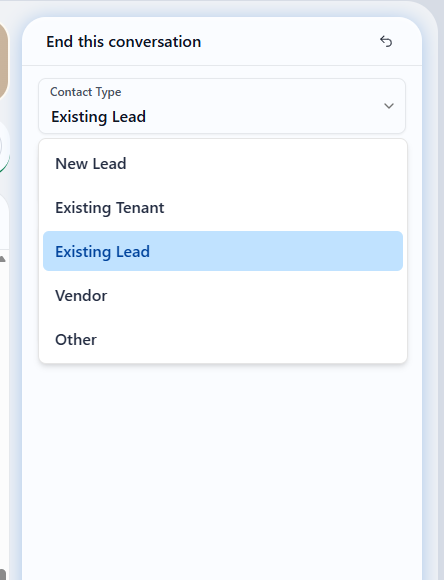Screen dimensions: 444x580
Task: Open the Contact Type combo box
Action: point(222,106)
